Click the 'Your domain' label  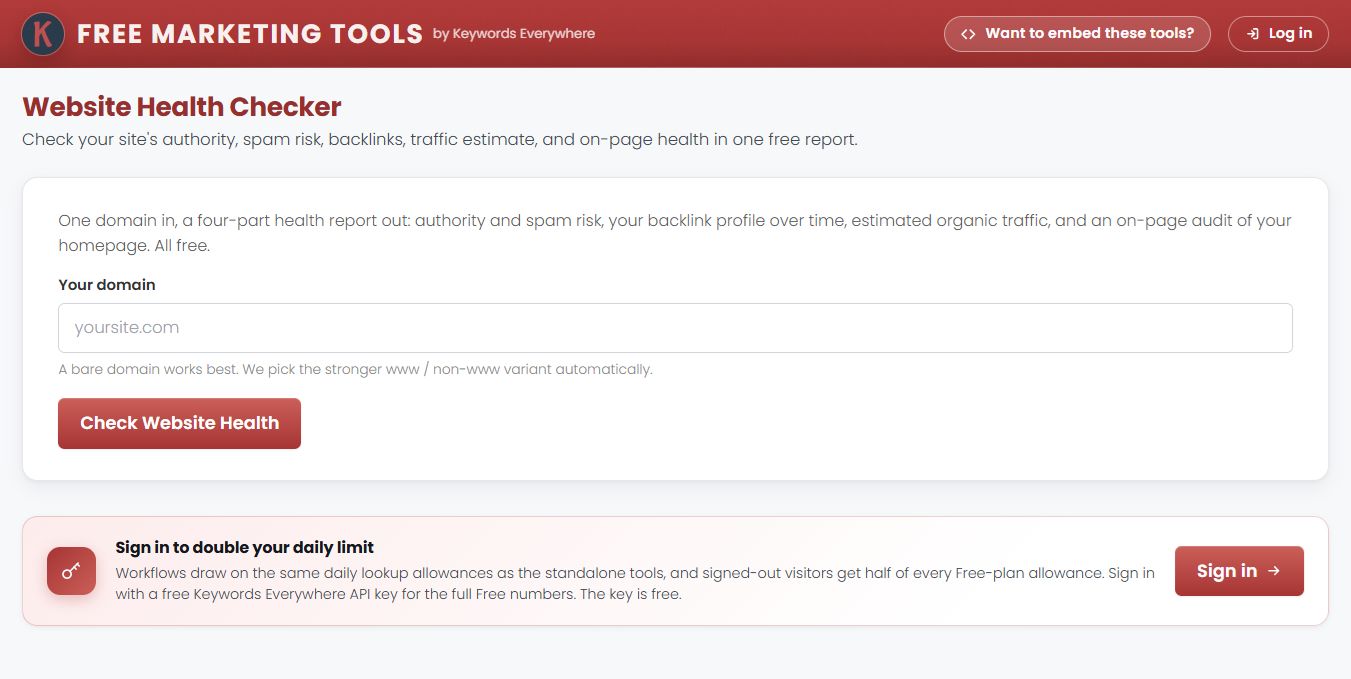tap(107, 285)
